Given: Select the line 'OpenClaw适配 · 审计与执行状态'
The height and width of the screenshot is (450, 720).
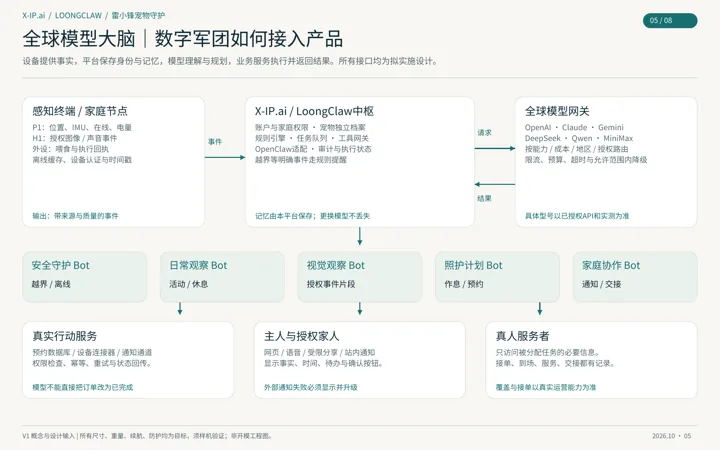Looking at the screenshot, I should click(313, 149).
